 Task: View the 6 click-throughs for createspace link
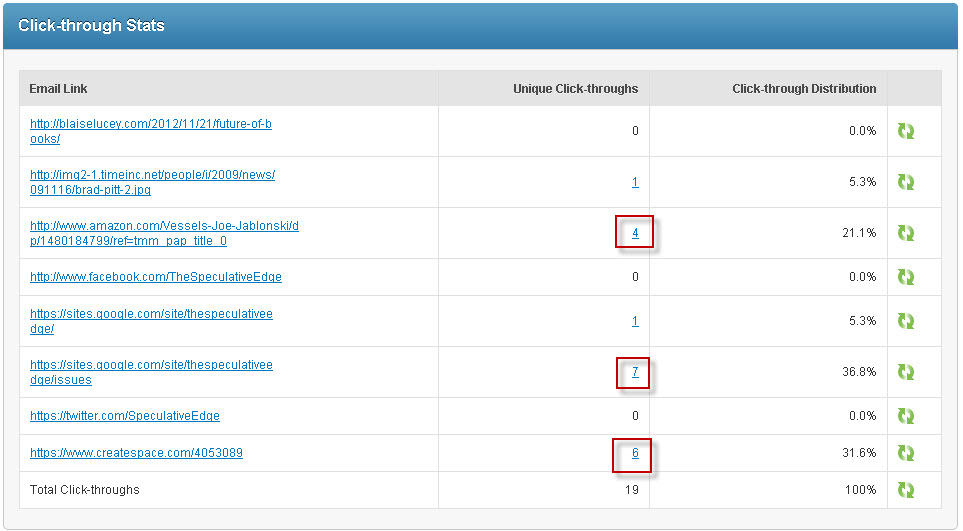[x=635, y=453]
